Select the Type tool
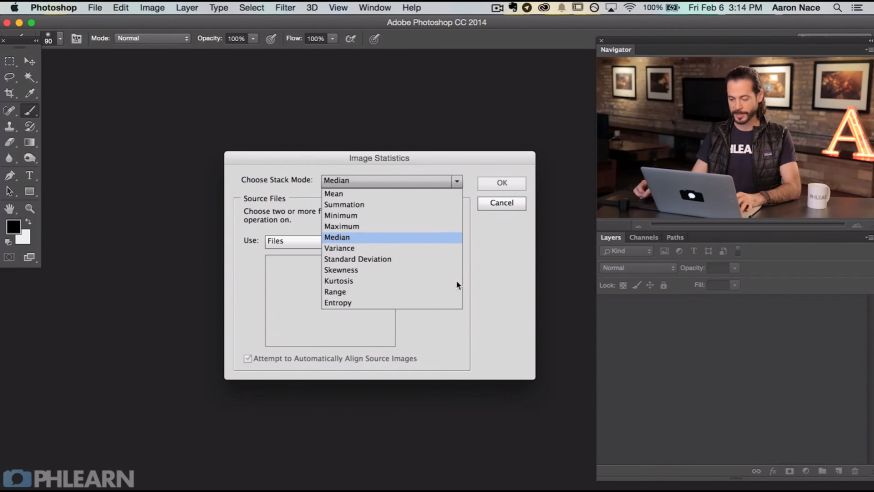Image resolution: width=874 pixels, height=492 pixels. coord(30,175)
